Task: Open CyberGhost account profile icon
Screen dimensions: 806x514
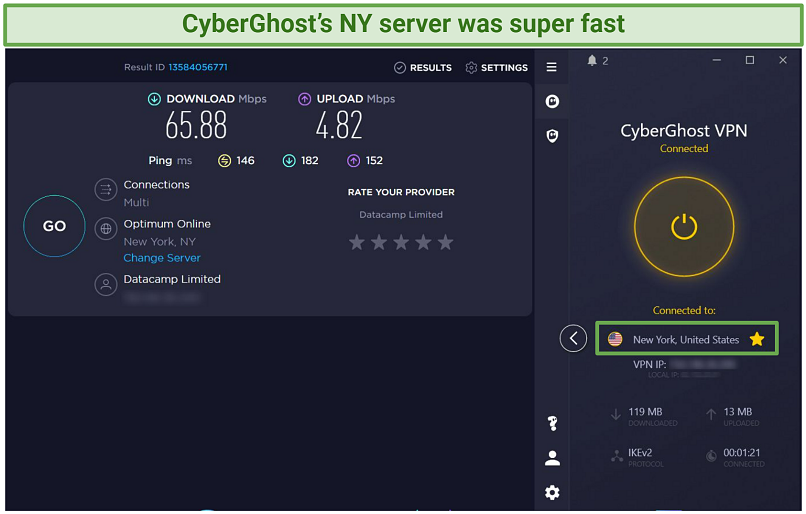Action: pyautogui.click(x=552, y=458)
